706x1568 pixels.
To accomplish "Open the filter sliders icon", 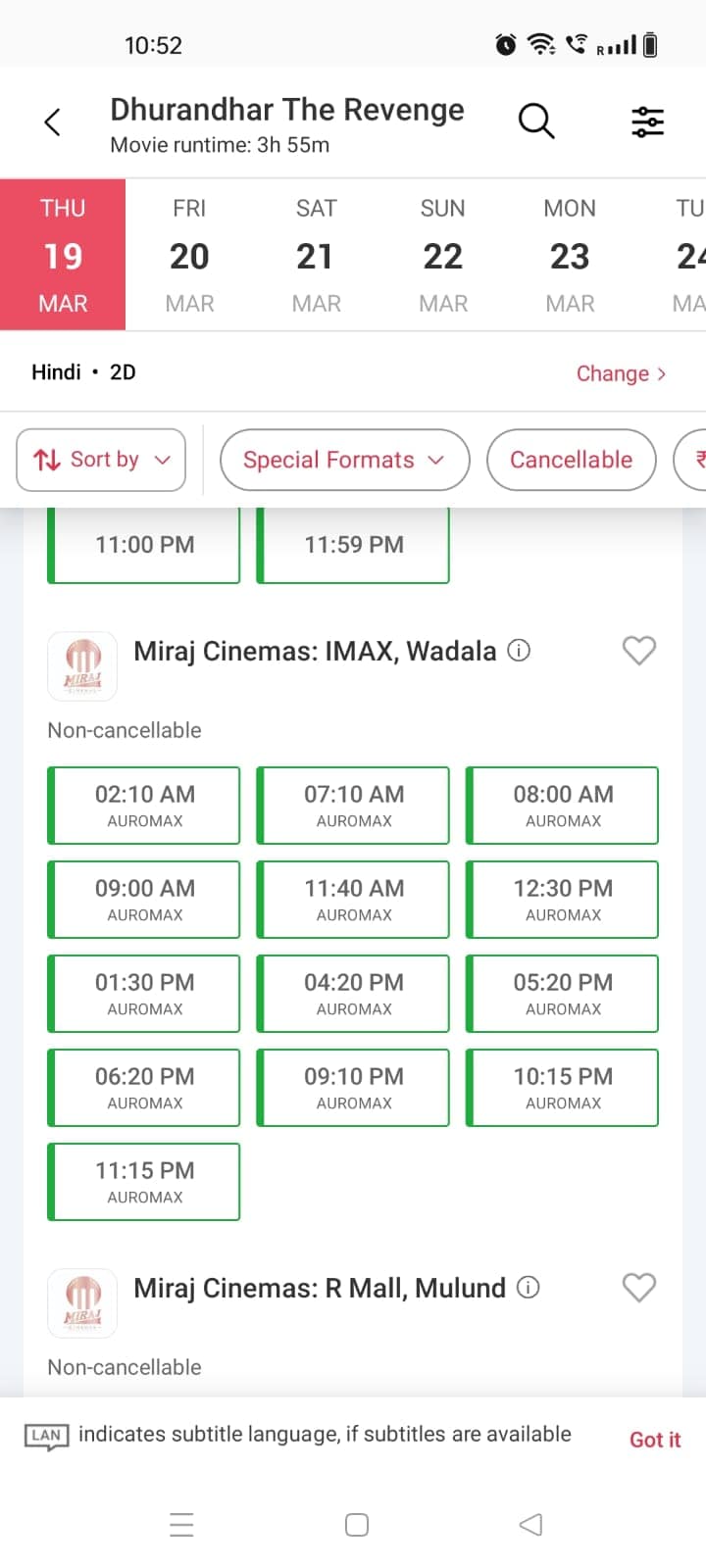I will click(647, 122).
